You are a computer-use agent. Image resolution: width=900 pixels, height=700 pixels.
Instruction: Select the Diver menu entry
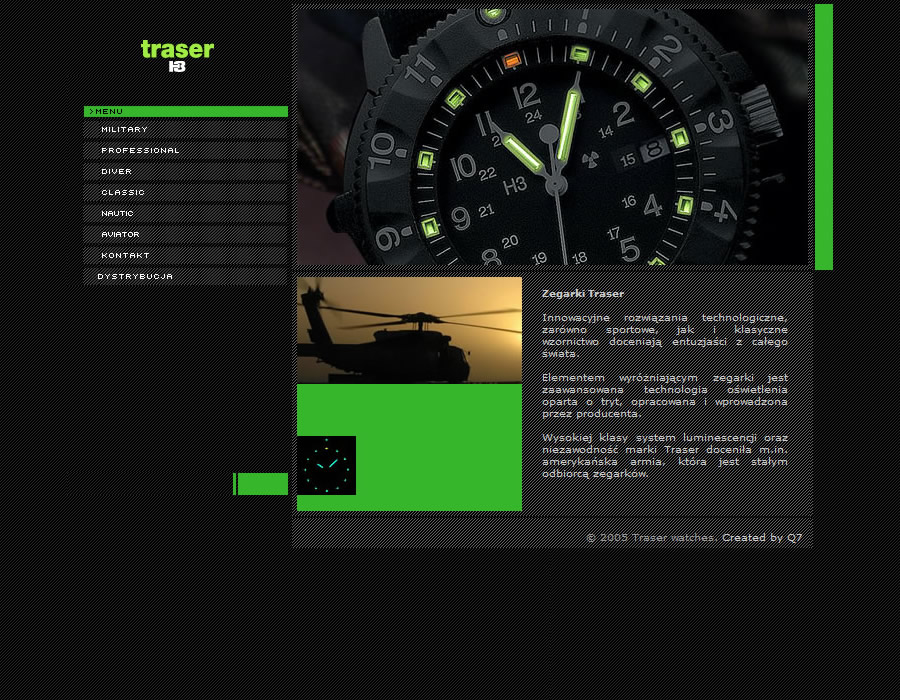[185, 172]
